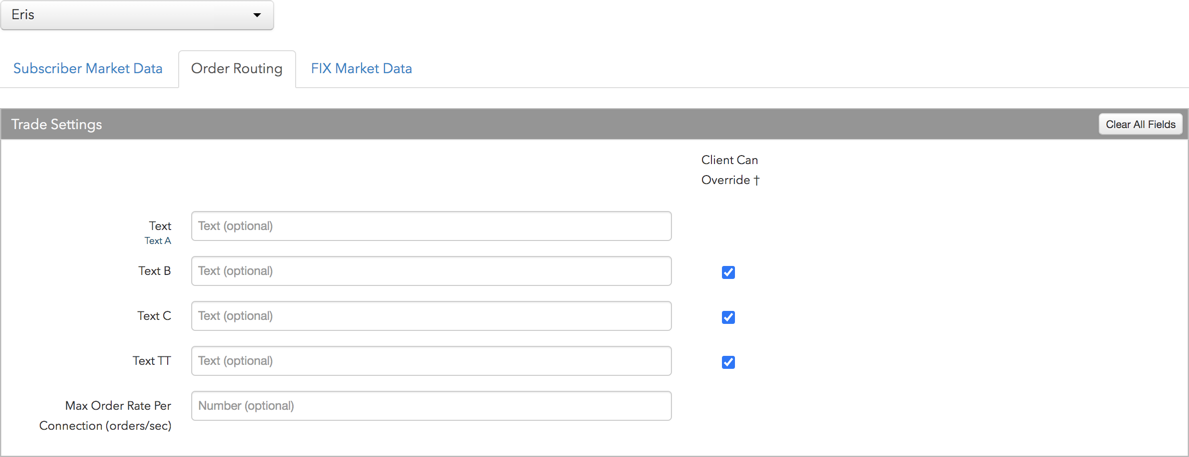Open the Eris exchange dropdown
Viewport: 1189px width, 457px height.
pos(136,14)
